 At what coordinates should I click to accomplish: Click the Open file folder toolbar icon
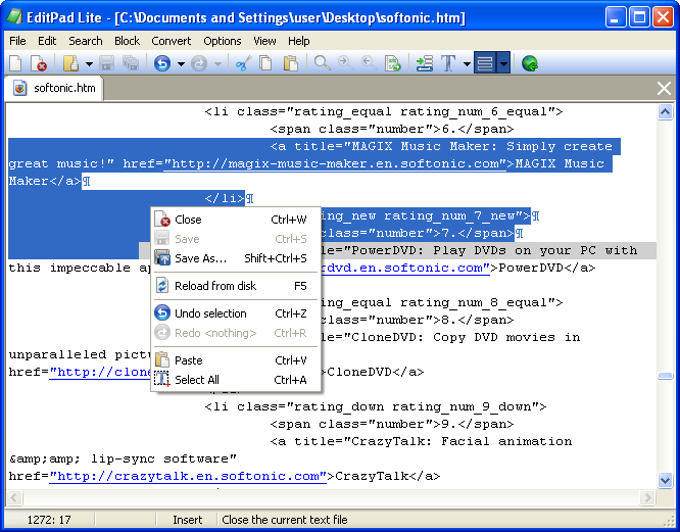point(71,64)
